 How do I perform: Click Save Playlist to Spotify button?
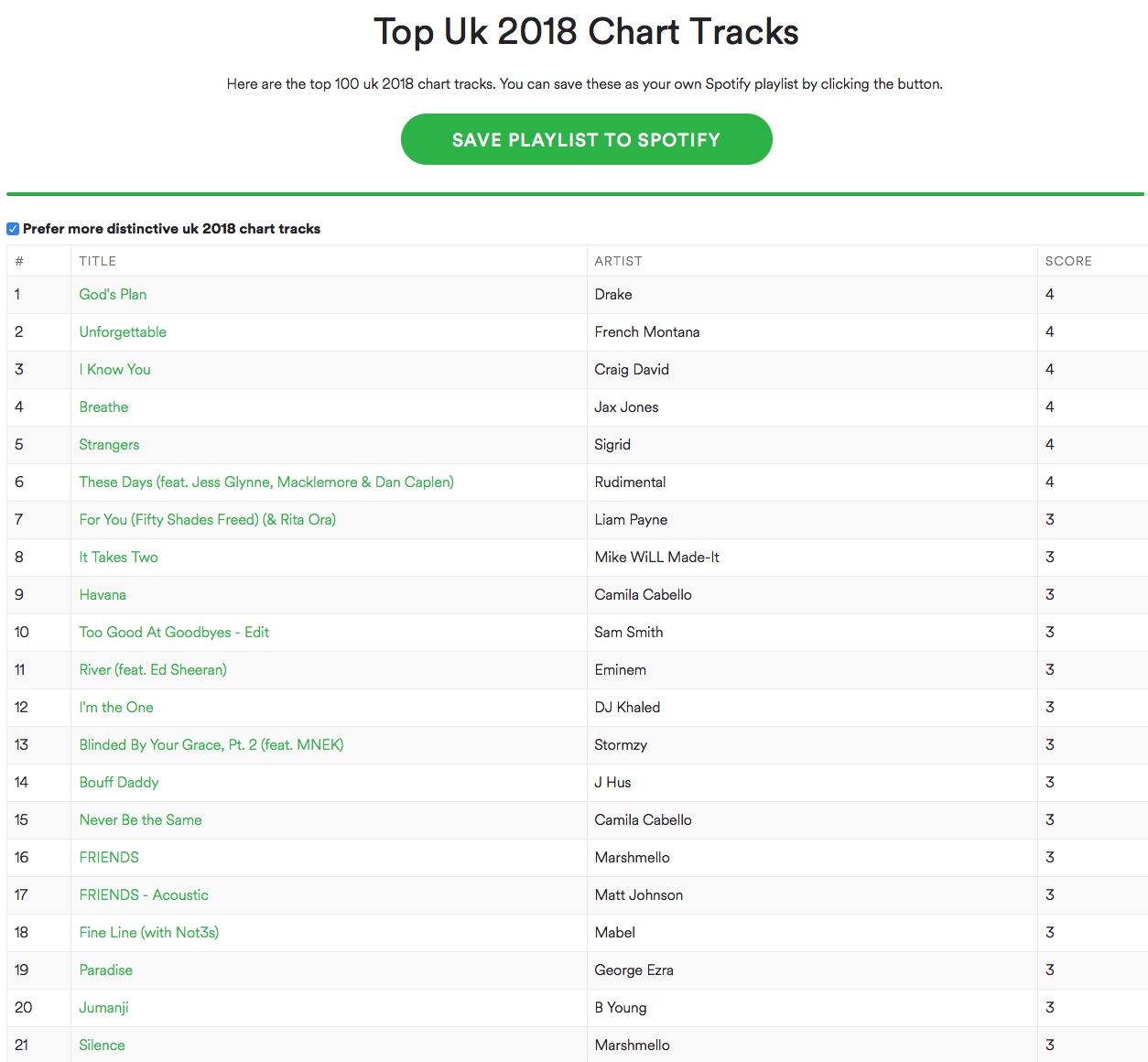click(x=586, y=139)
